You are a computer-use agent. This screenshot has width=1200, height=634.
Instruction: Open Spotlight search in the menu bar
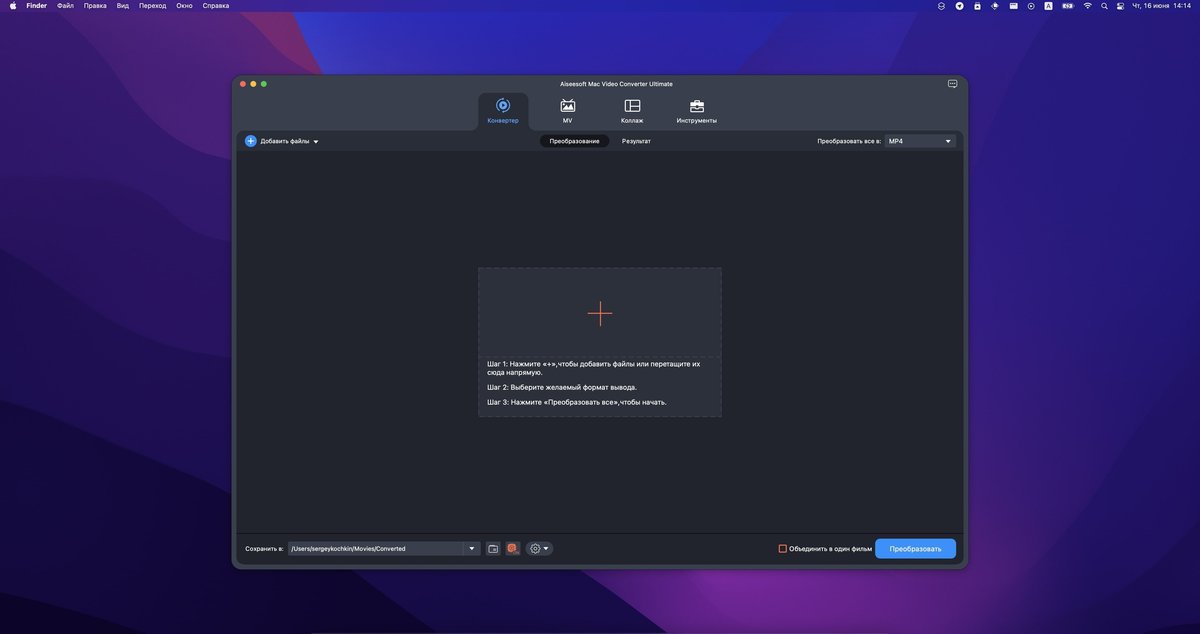pos(1104,5)
